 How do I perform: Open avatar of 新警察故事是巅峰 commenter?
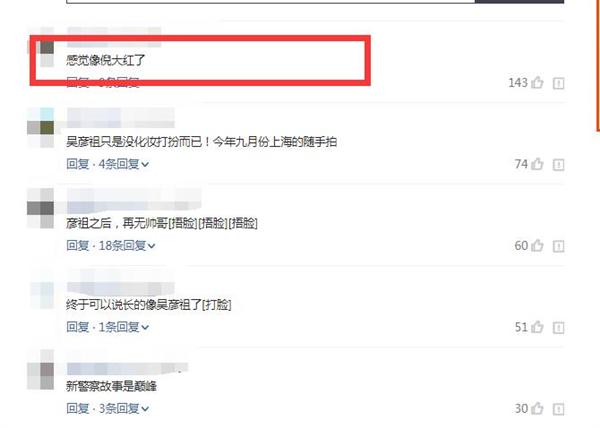(41, 369)
